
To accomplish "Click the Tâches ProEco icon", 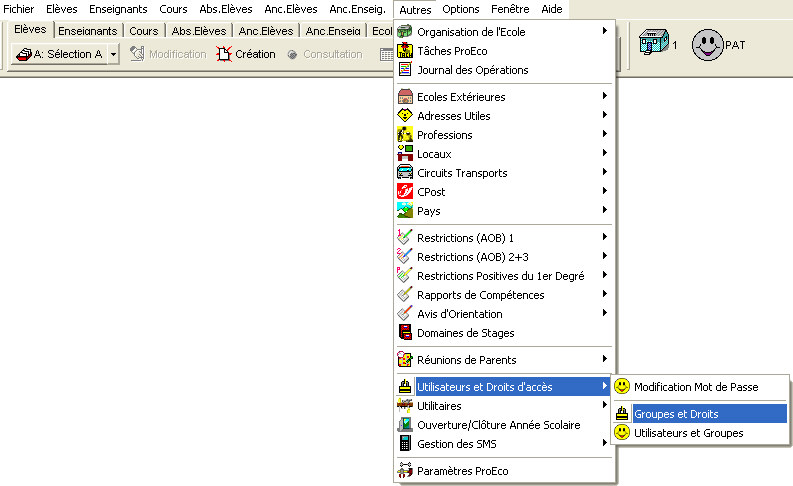I will (405, 51).
